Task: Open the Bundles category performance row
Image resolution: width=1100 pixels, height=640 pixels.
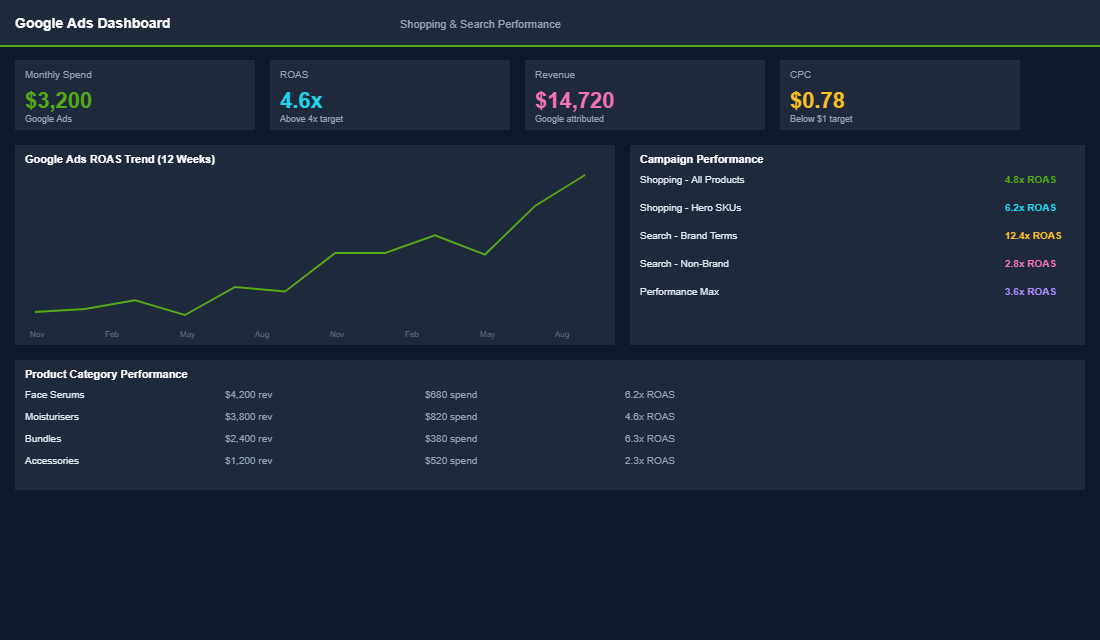Action: (44, 438)
